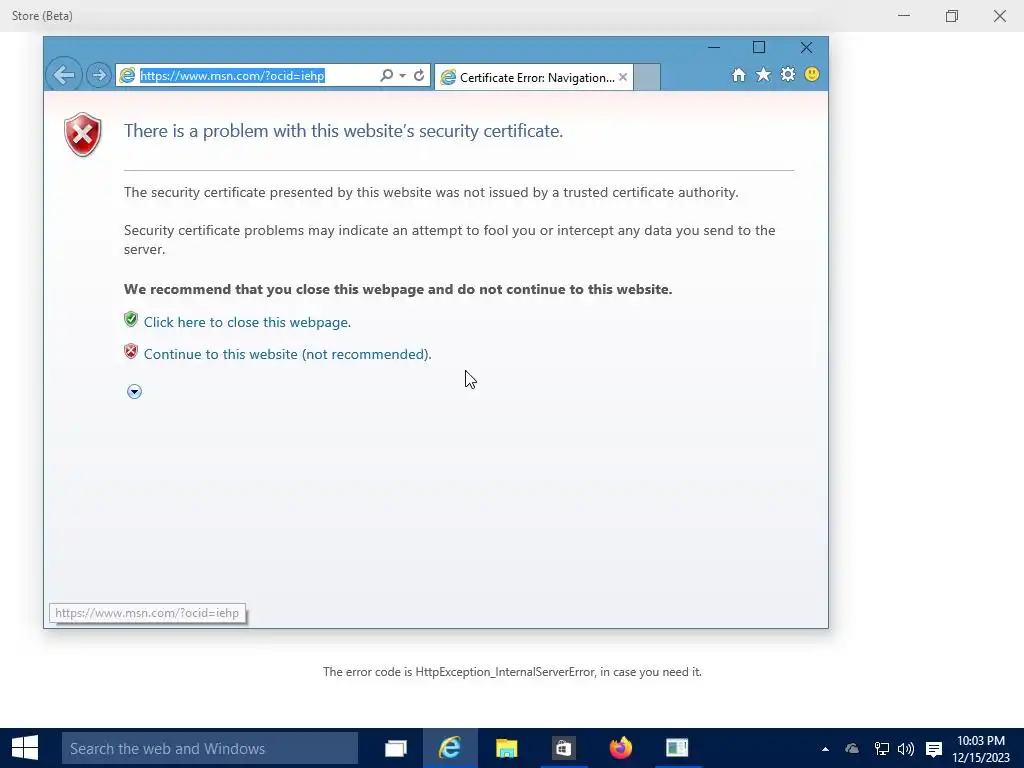Click the search magnifier in address bar
The height and width of the screenshot is (768, 1024).
pos(387,75)
